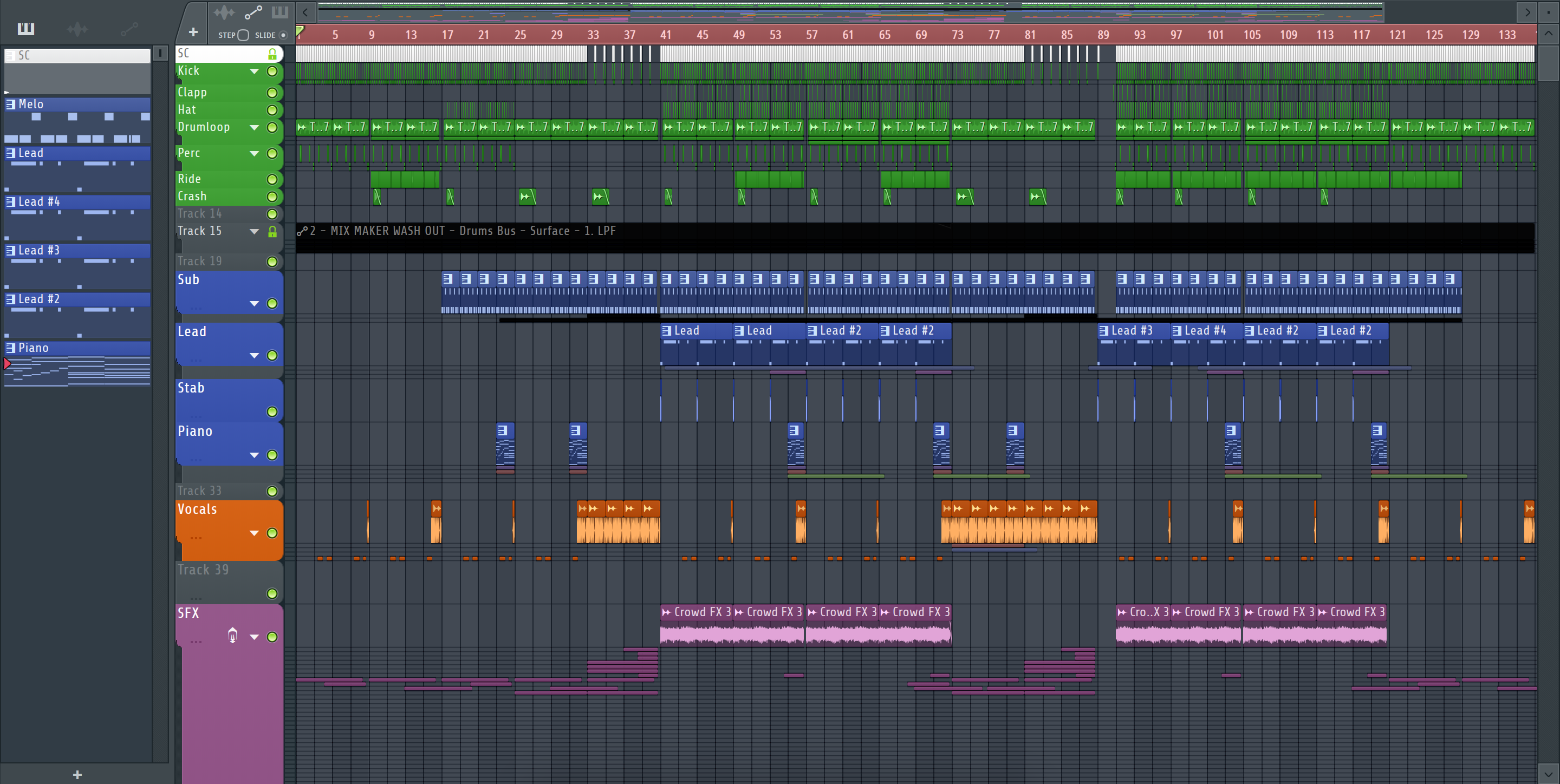The image size is (1560, 784).
Task: Expand the Piano track dropdown arrow
Action: pos(255,455)
